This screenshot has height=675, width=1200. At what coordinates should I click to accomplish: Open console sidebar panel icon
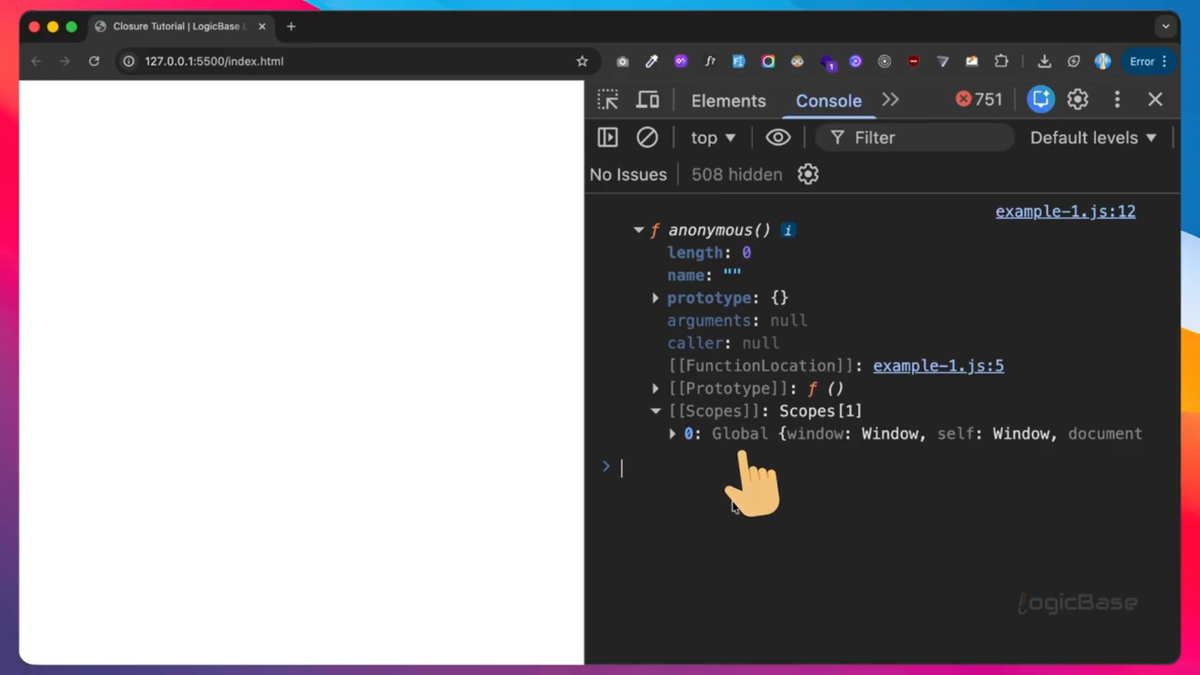[607, 137]
